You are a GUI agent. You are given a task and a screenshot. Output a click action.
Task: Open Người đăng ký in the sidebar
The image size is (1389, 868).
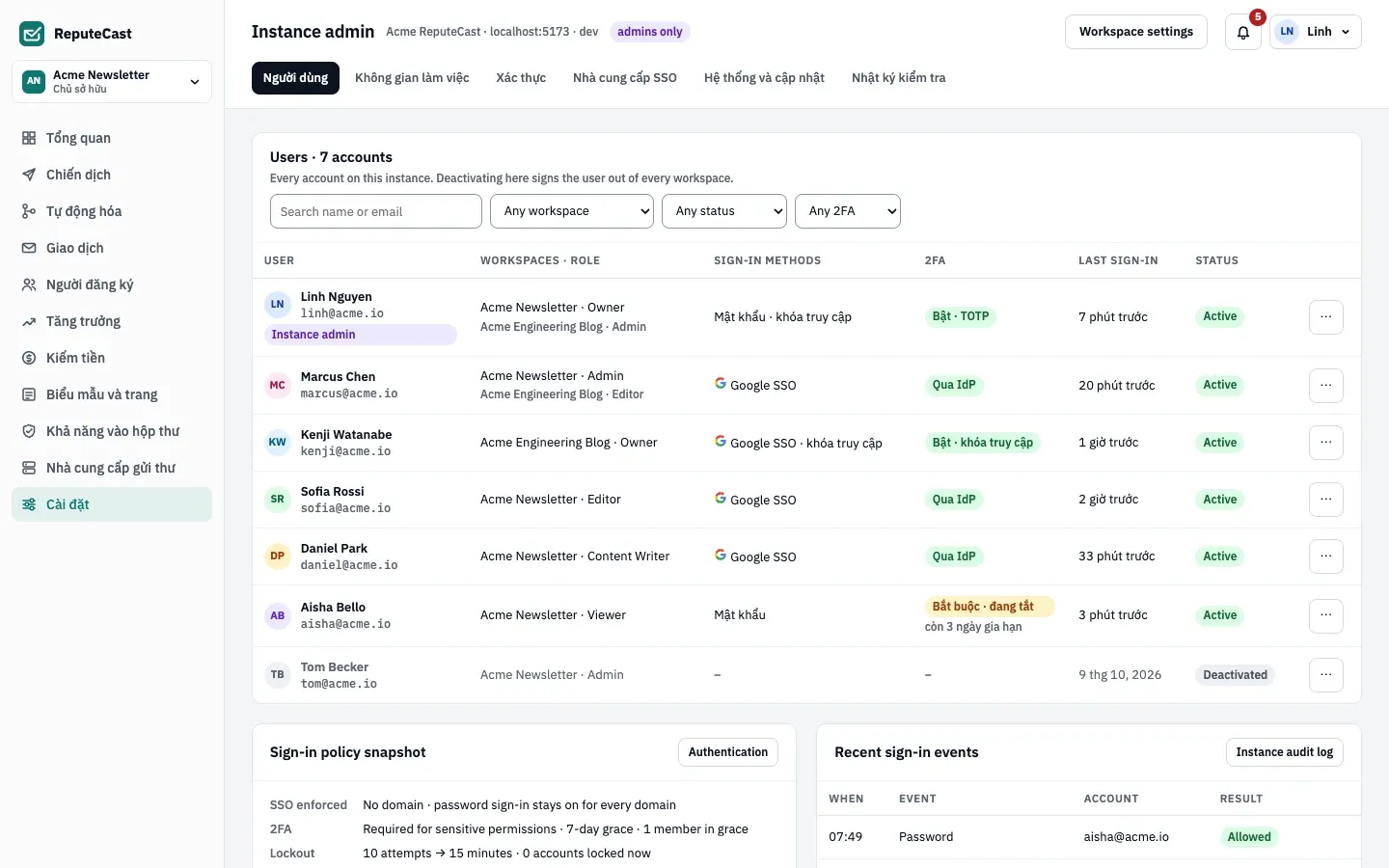[x=112, y=285]
